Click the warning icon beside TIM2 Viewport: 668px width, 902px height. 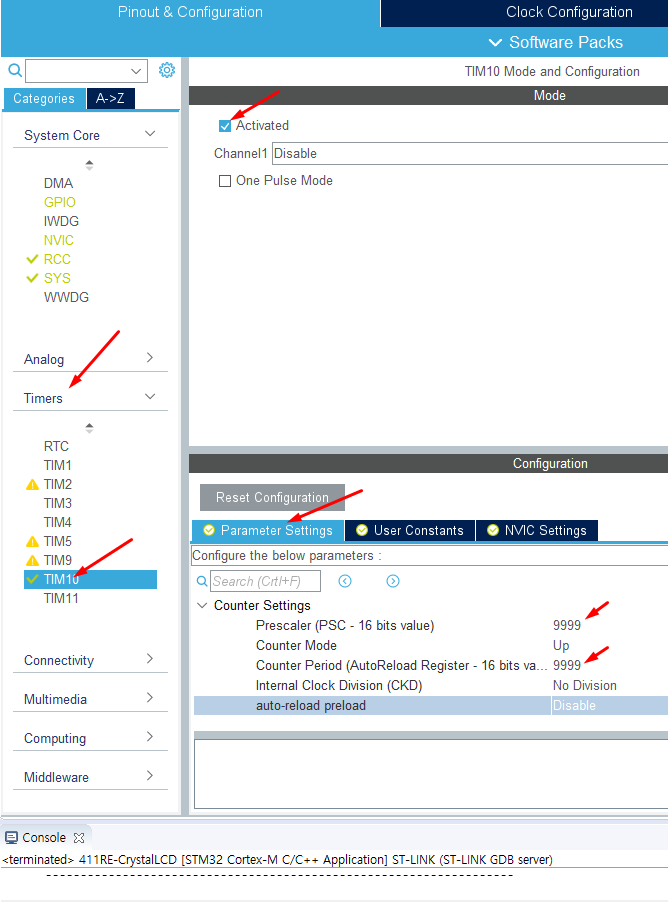32,485
